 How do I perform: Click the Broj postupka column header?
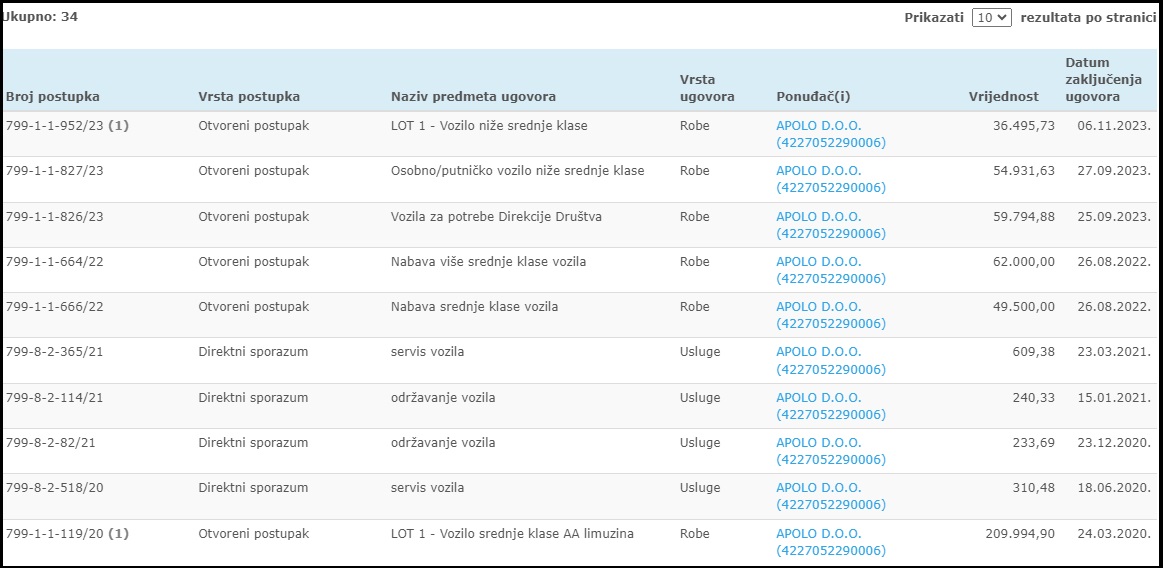coord(53,96)
